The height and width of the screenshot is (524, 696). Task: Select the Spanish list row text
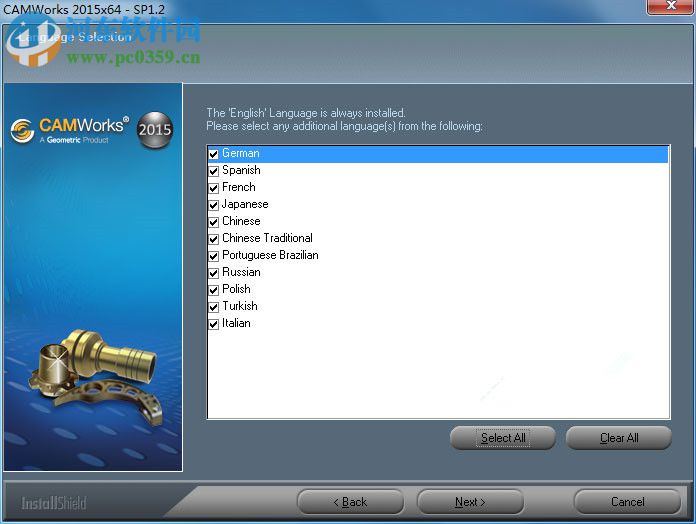241,170
